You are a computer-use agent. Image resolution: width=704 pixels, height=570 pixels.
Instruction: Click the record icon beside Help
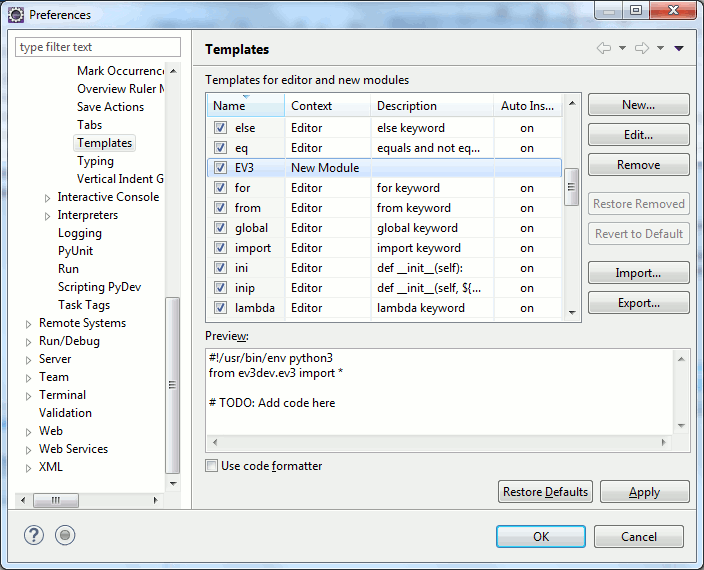pyautogui.click(x=65, y=535)
